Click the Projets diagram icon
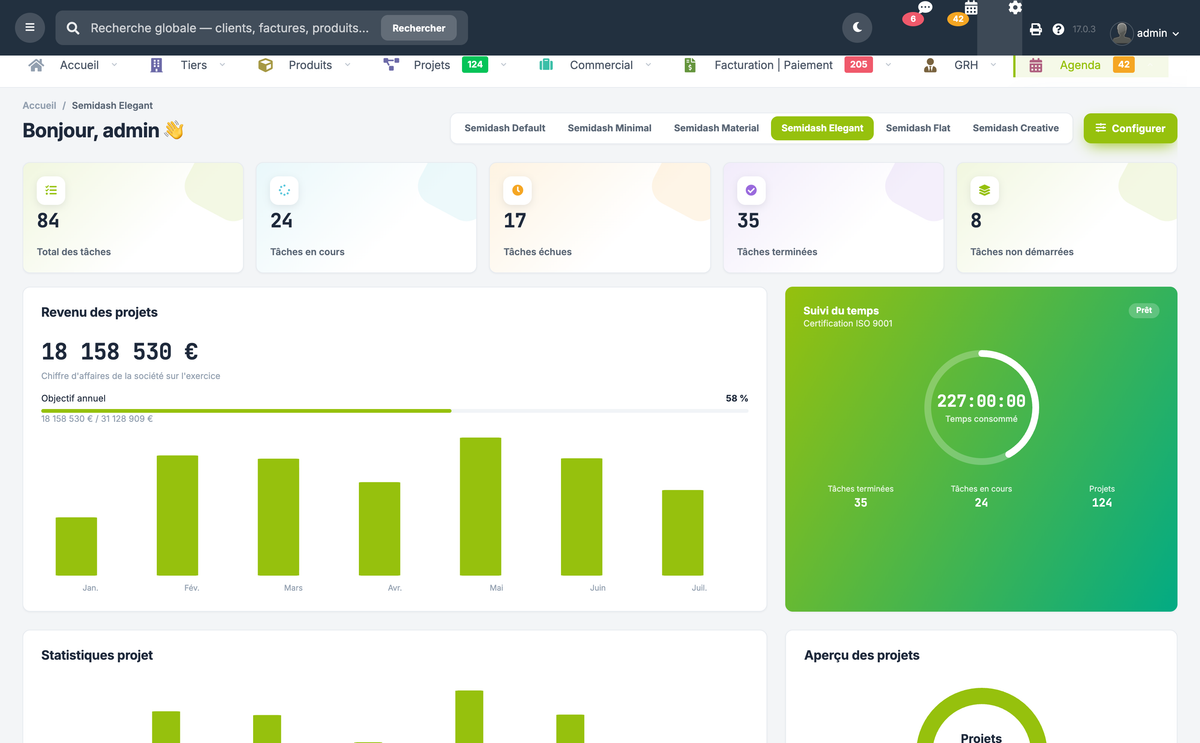This screenshot has height=743, width=1200. tap(391, 65)
